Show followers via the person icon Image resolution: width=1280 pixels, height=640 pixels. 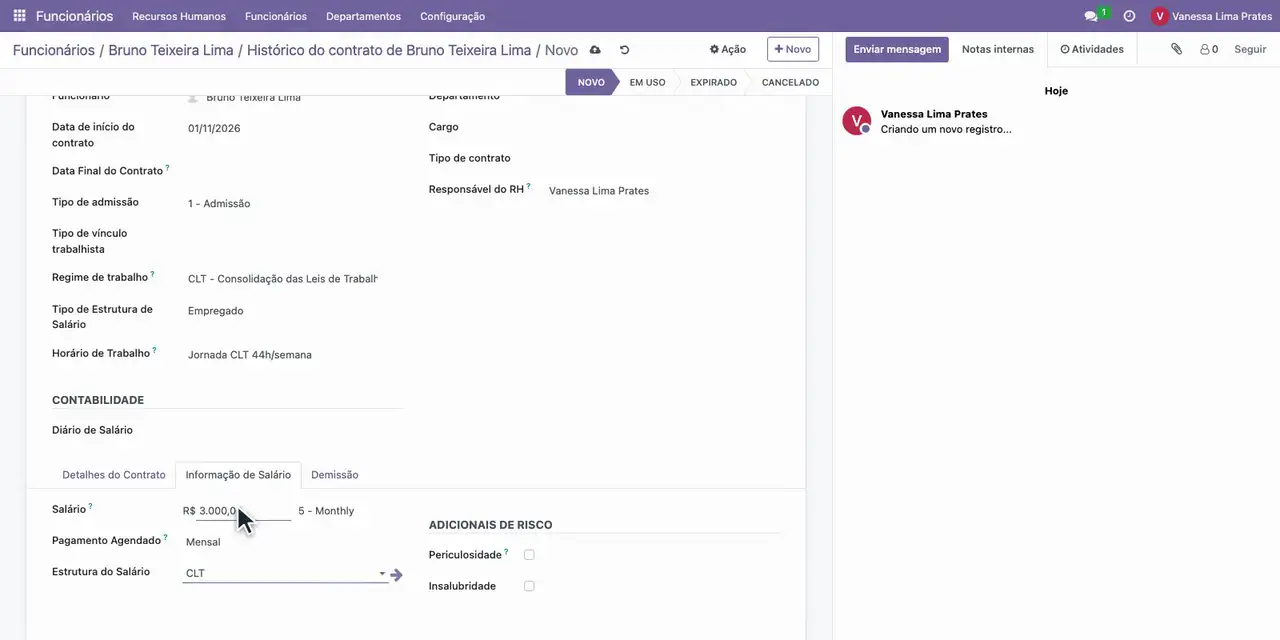click(x=1209, y=49)
